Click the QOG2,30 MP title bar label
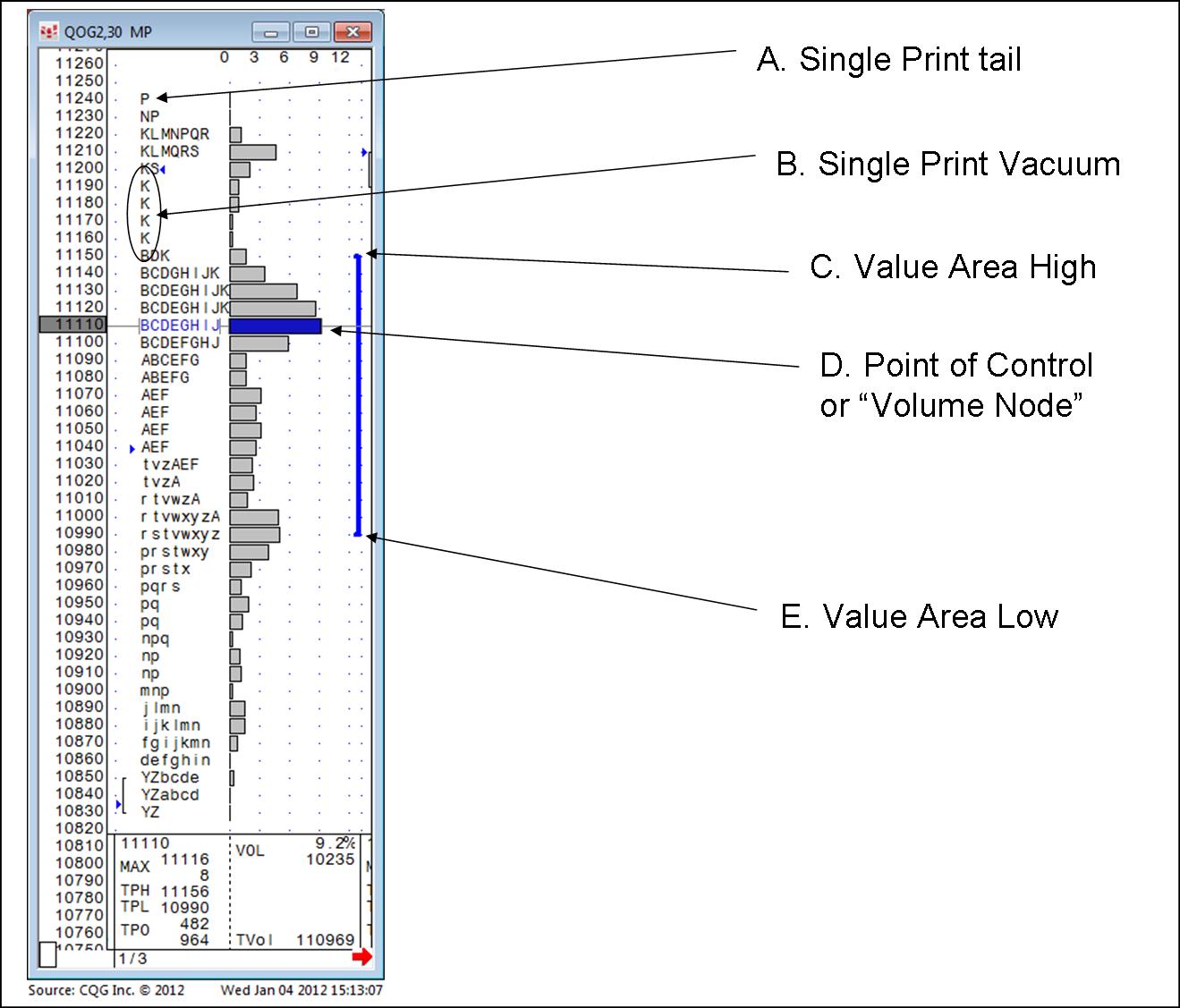Screen dimensions: 1180x1008 pyautogui.click(x=109, y=30)
